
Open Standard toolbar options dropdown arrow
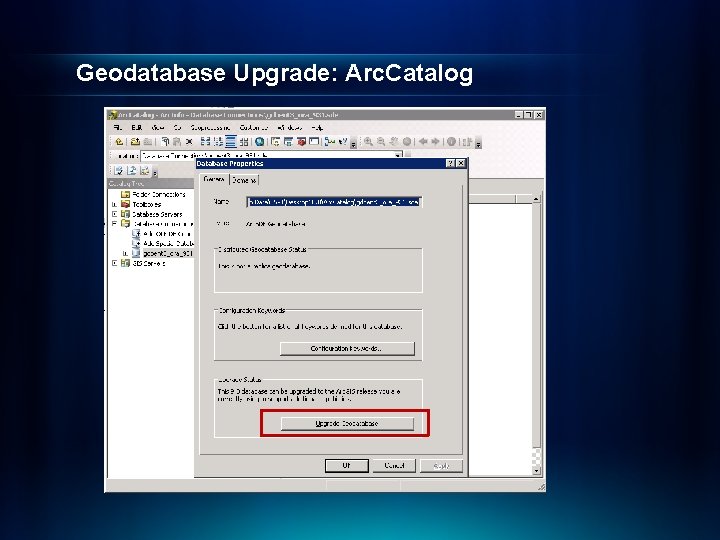pyautogui.click(x=353, y=144)
